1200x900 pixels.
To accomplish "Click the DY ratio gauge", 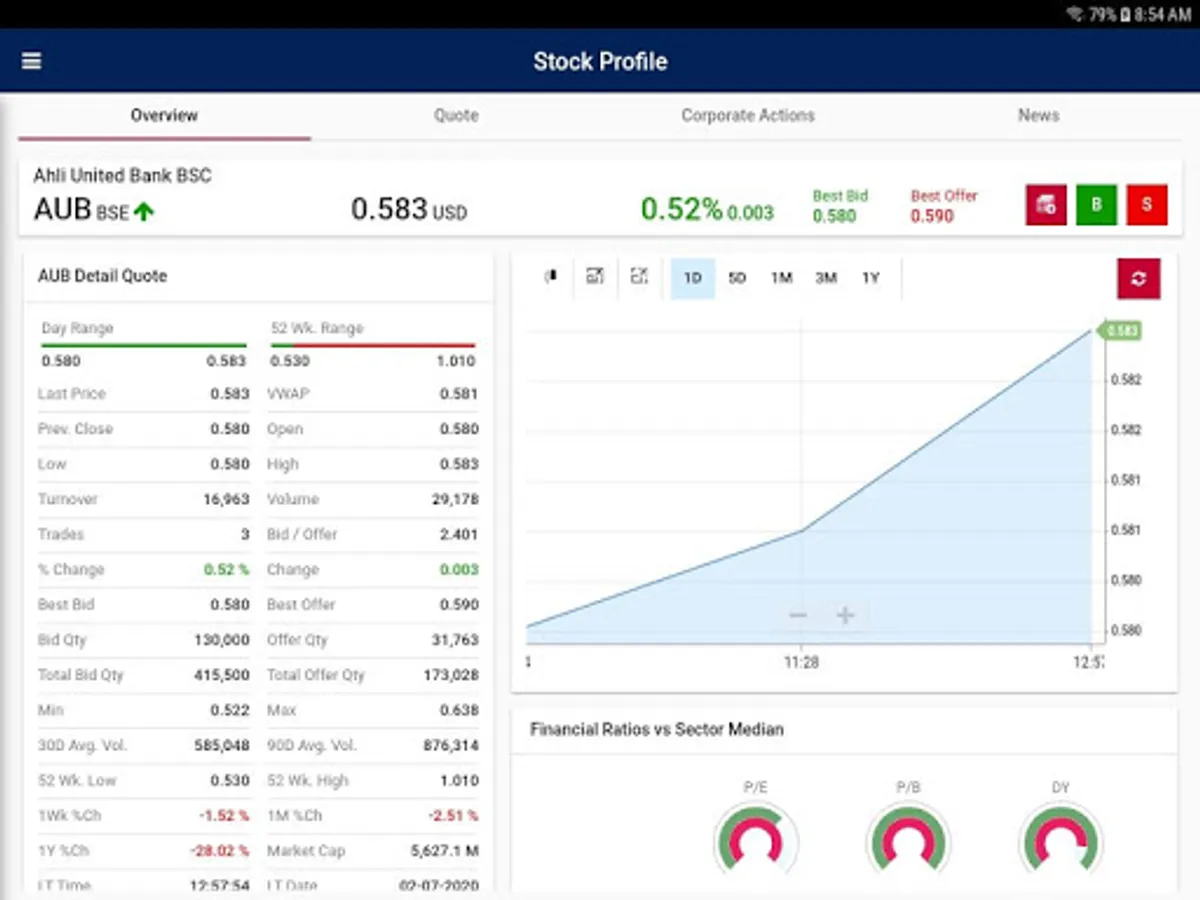I will 1060,840.
